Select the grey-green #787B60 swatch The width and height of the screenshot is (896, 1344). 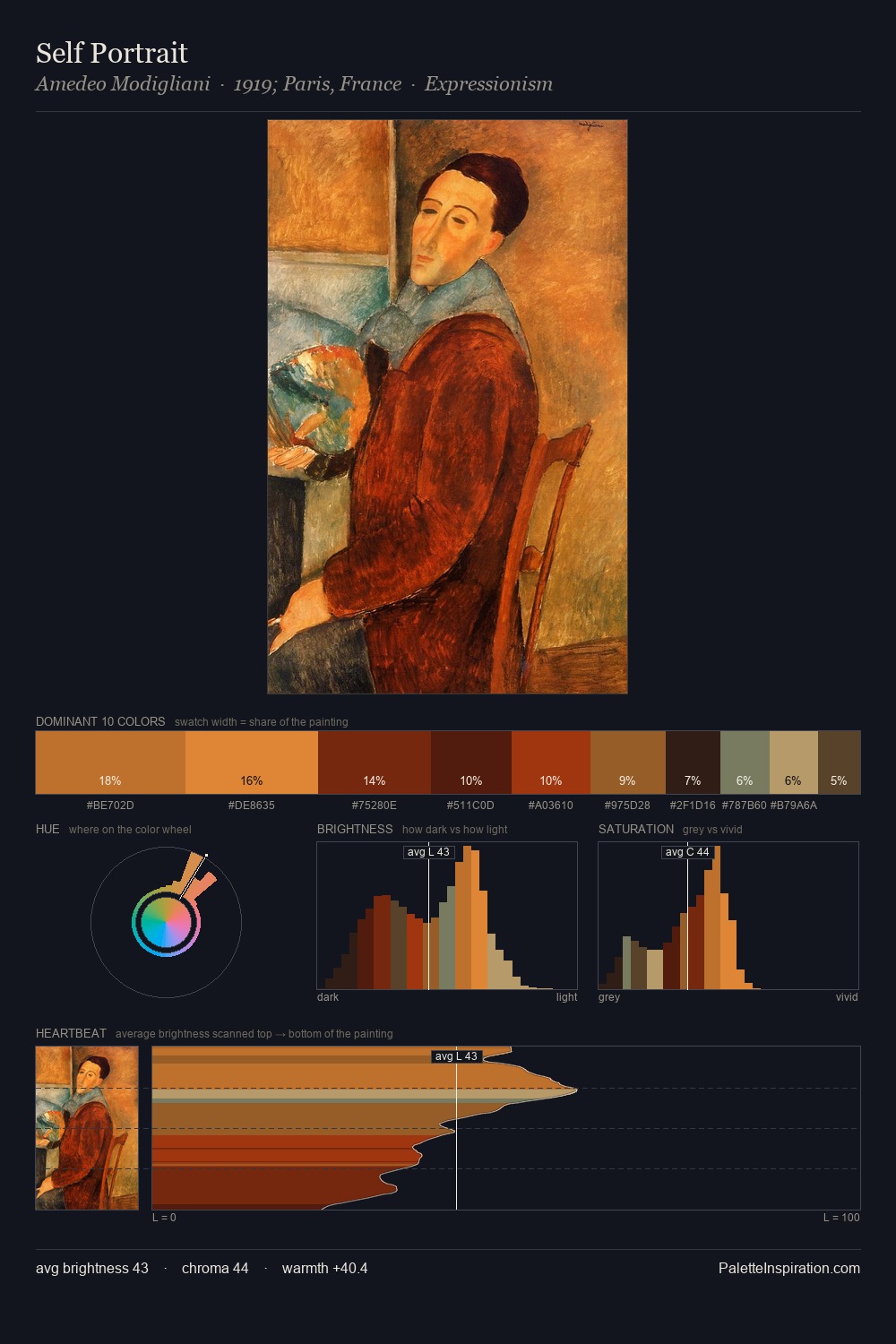coord(745,762)
